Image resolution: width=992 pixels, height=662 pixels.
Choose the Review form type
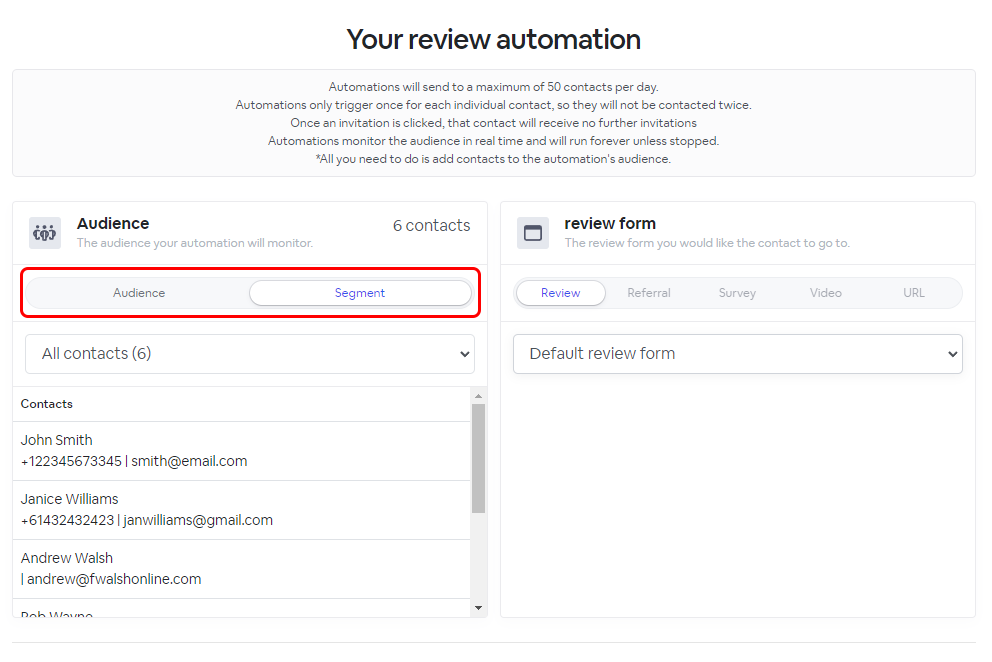[560, 293]
